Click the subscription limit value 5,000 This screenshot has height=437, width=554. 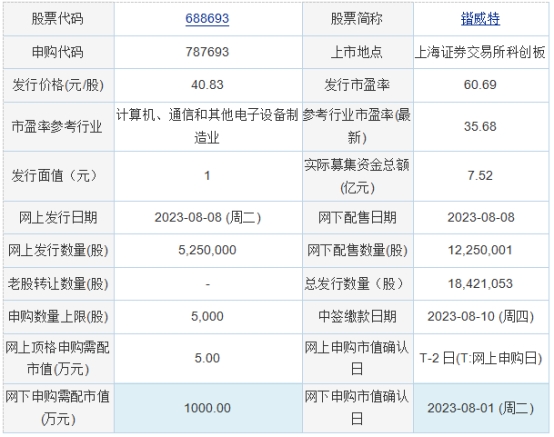207,316
